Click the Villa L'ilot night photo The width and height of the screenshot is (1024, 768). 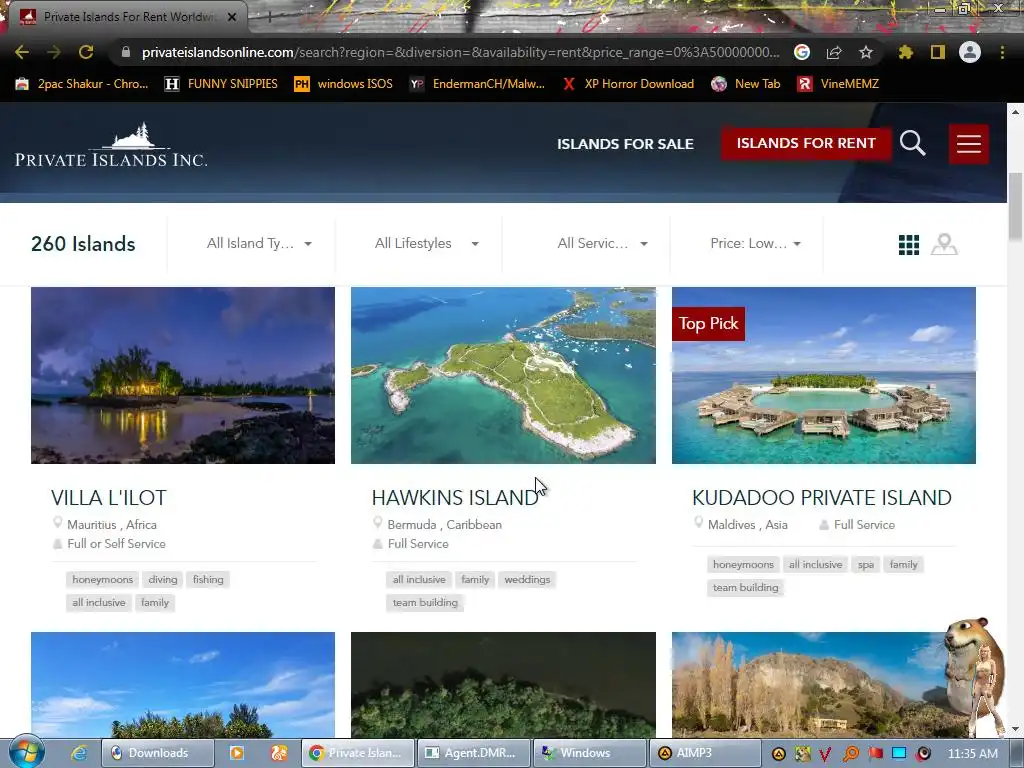(183, 376)
